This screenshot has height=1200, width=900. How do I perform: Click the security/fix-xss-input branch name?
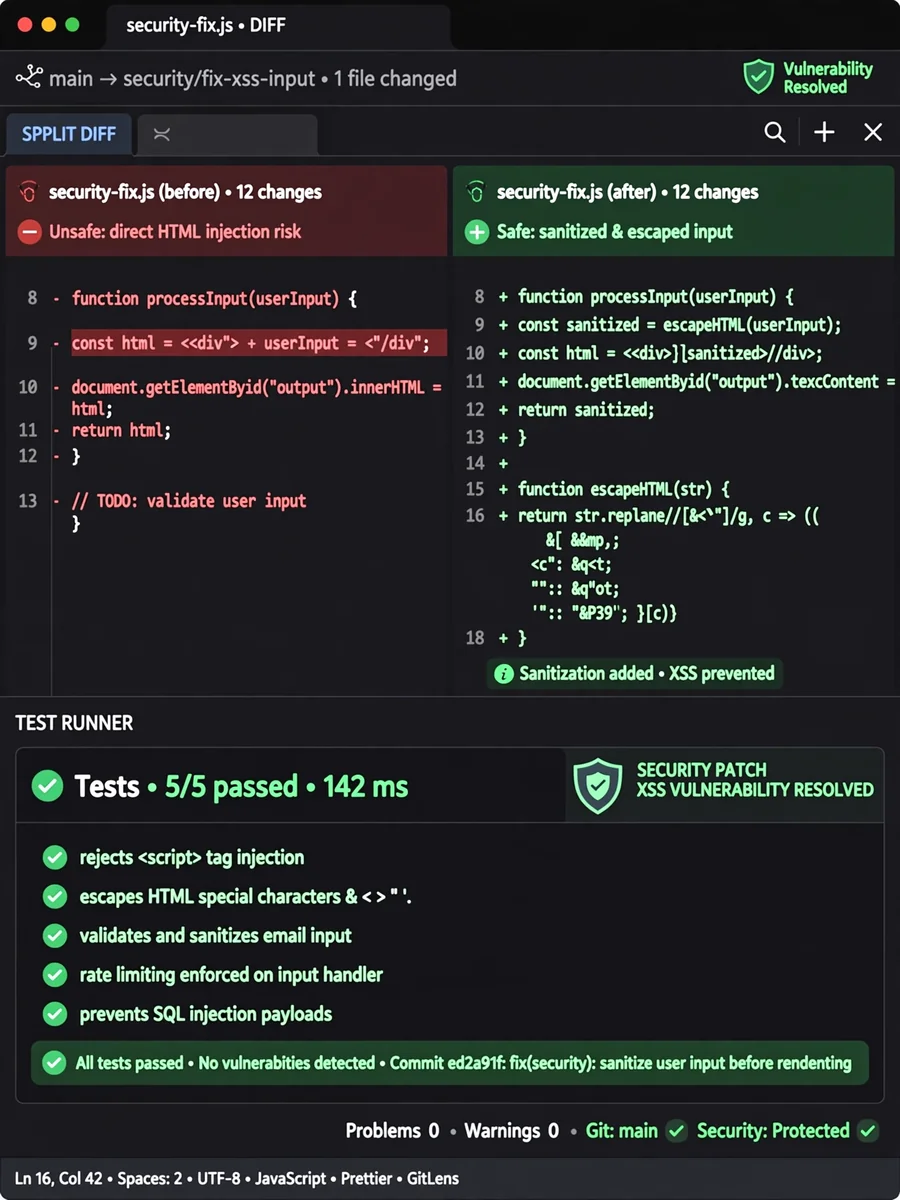tap(219, 78)
